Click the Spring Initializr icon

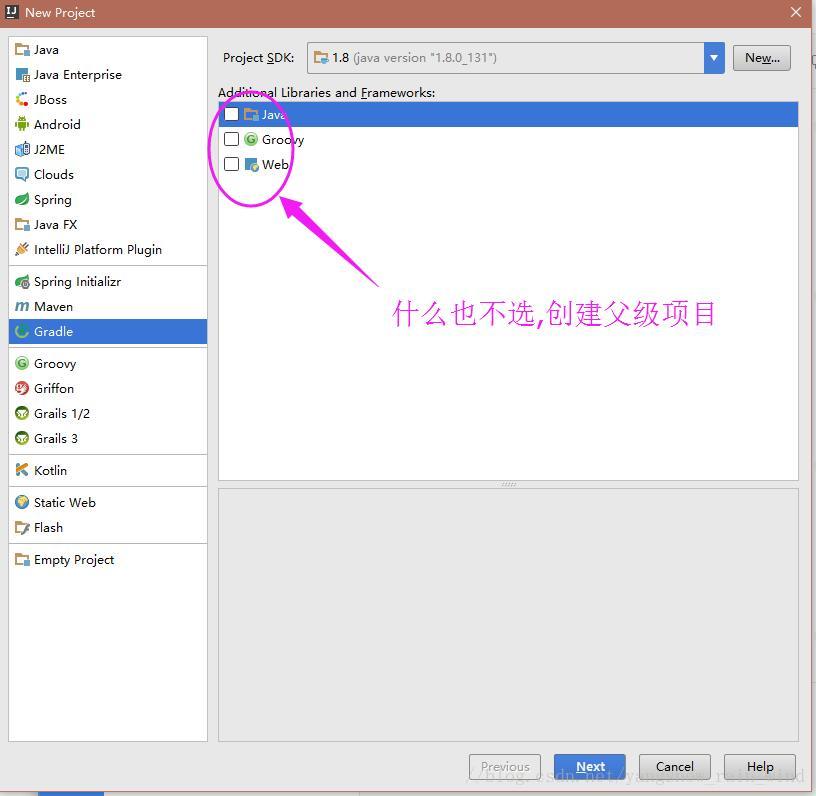22,281
